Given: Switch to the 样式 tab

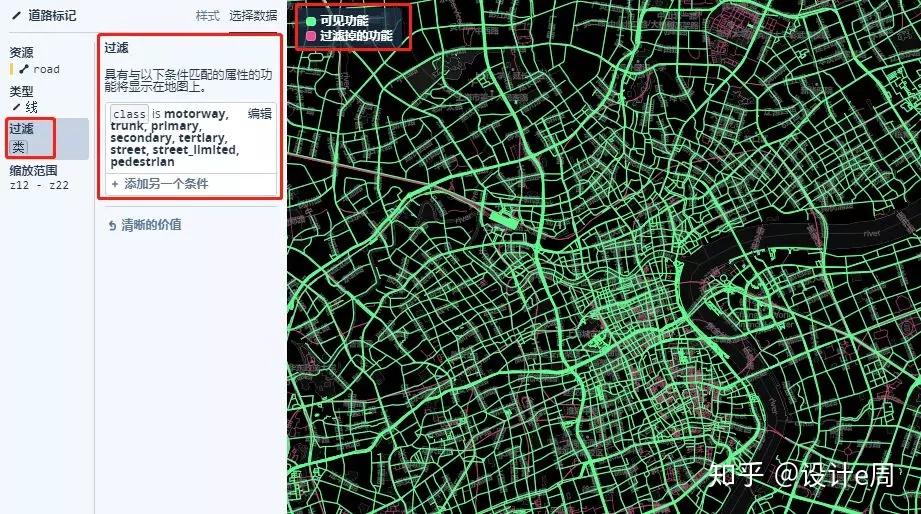Looking at the screenshot, I should [x=207, y=16].
